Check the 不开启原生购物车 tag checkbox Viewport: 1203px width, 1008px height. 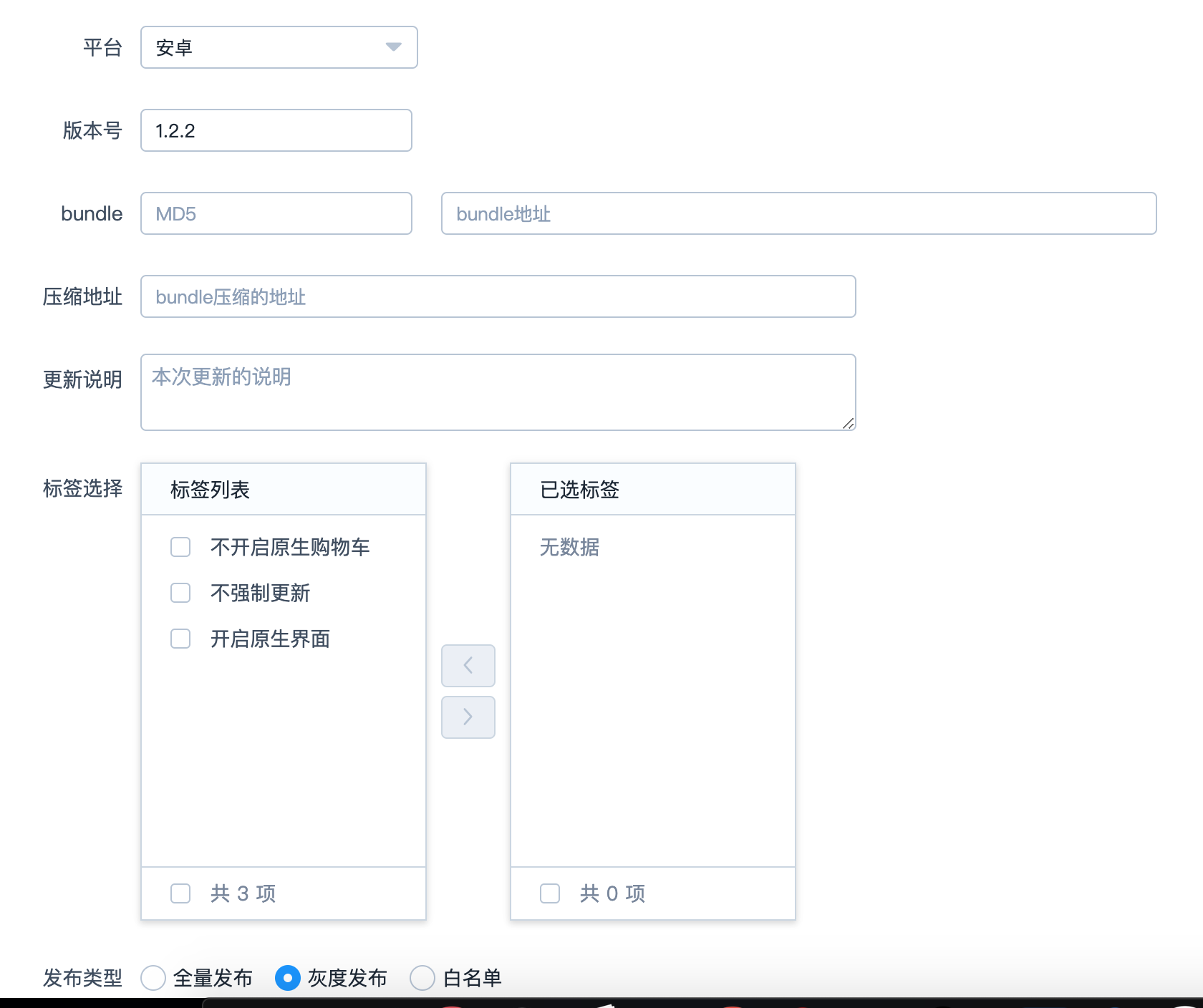click(x=180, y=547)
